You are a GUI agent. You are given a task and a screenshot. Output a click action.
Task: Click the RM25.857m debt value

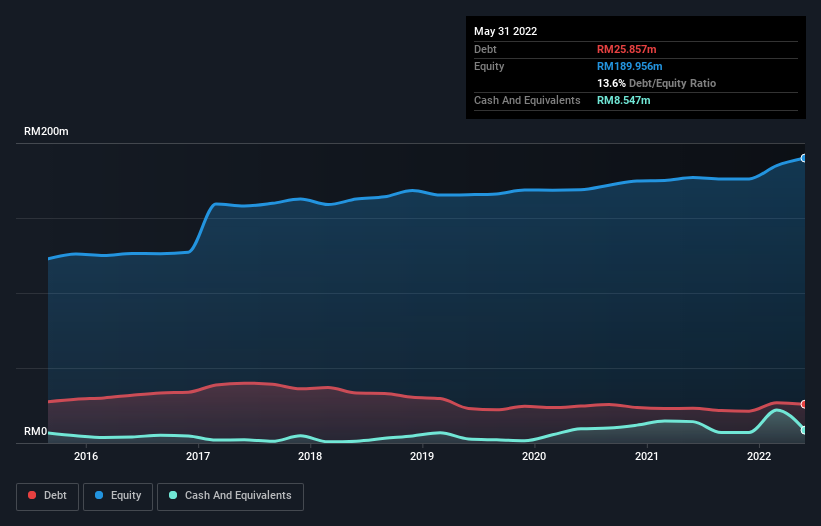[x=626, y=49]
